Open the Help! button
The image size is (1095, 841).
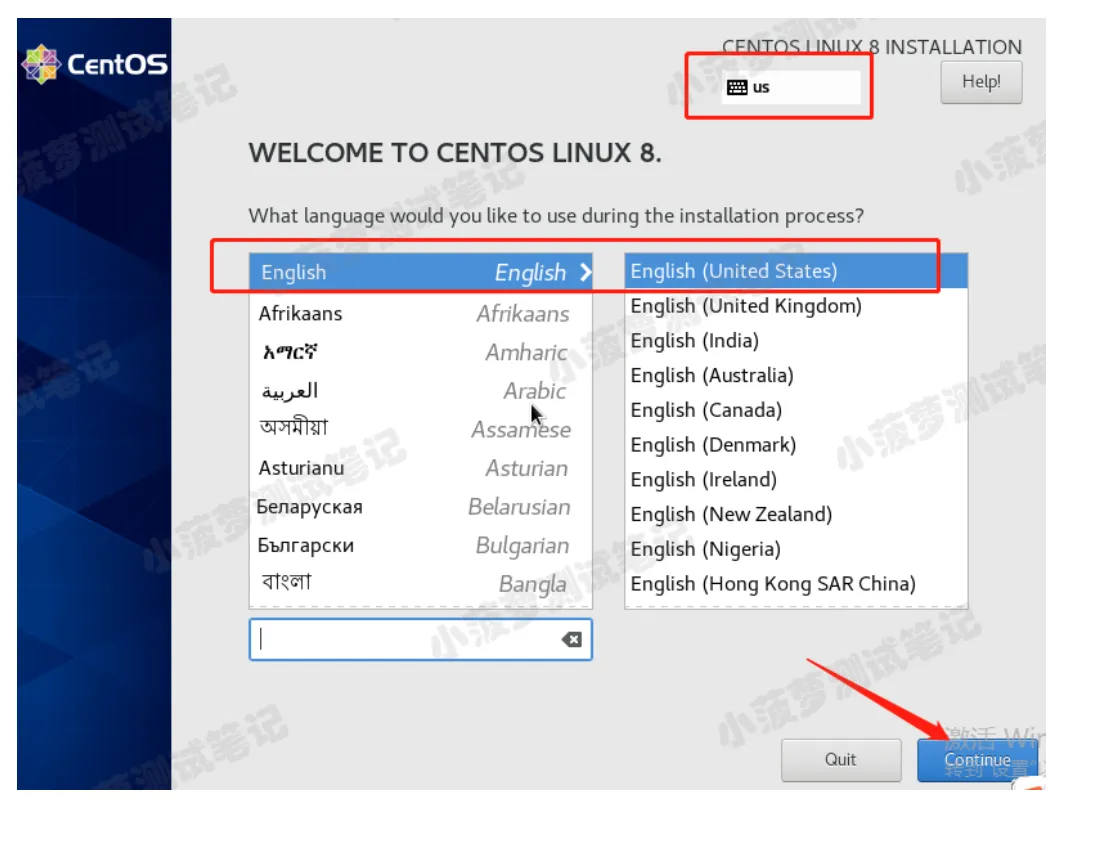981,82
